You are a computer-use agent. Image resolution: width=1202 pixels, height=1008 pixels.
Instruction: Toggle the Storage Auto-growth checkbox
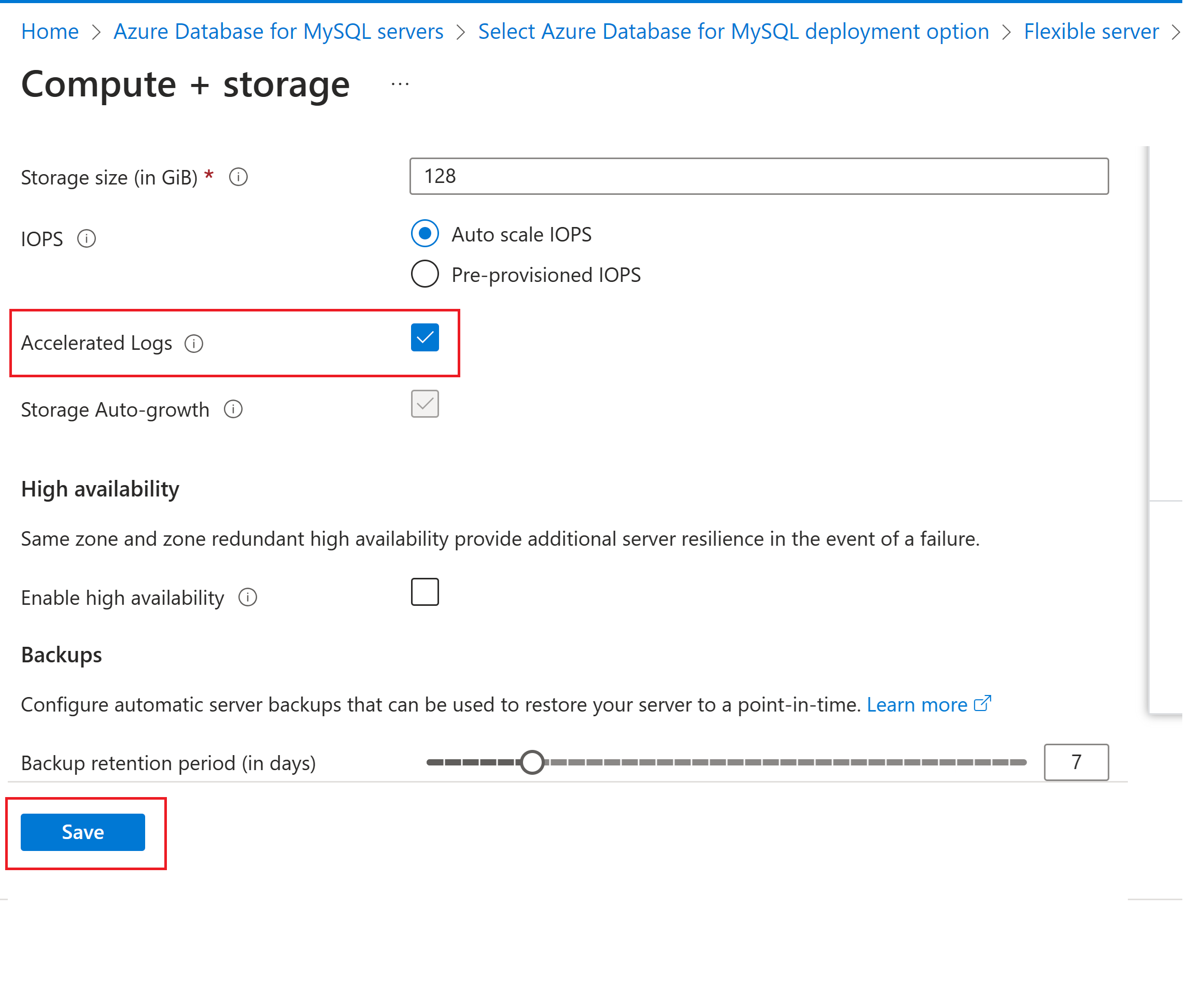coord(425,404)
